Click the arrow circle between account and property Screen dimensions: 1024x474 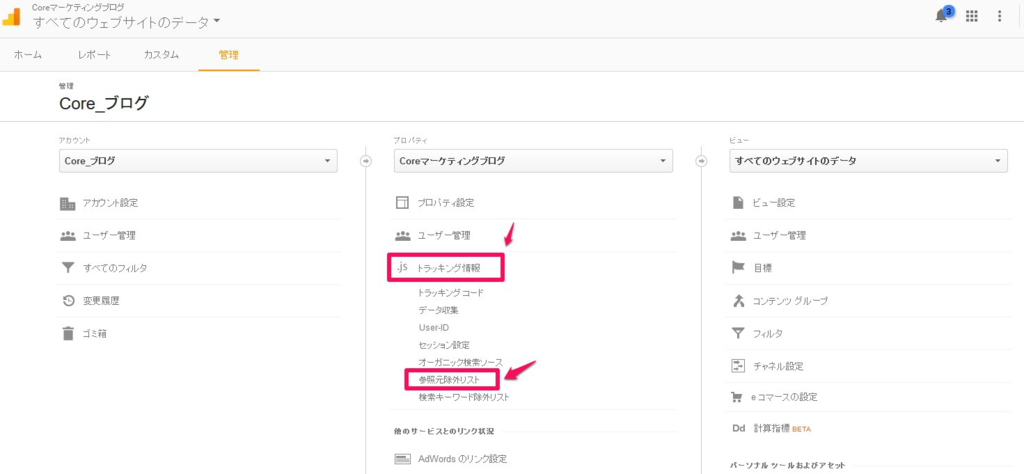click(366, 161)
